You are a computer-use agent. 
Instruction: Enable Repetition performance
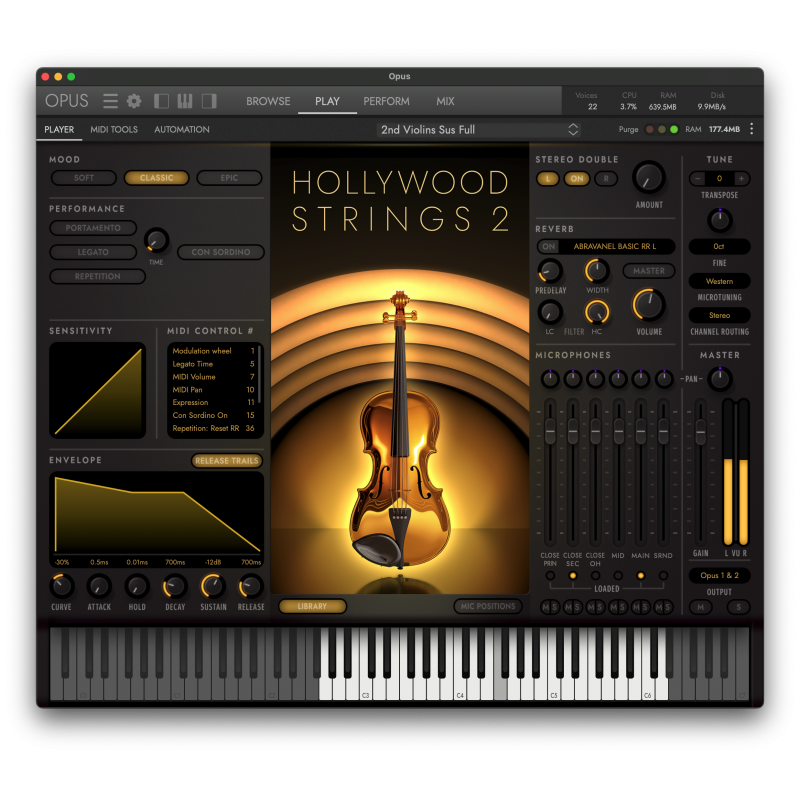(x=97, y=276)
